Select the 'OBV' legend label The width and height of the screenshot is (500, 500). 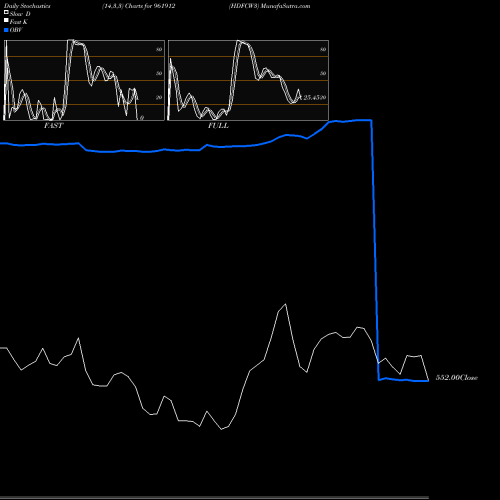[16, 30]
